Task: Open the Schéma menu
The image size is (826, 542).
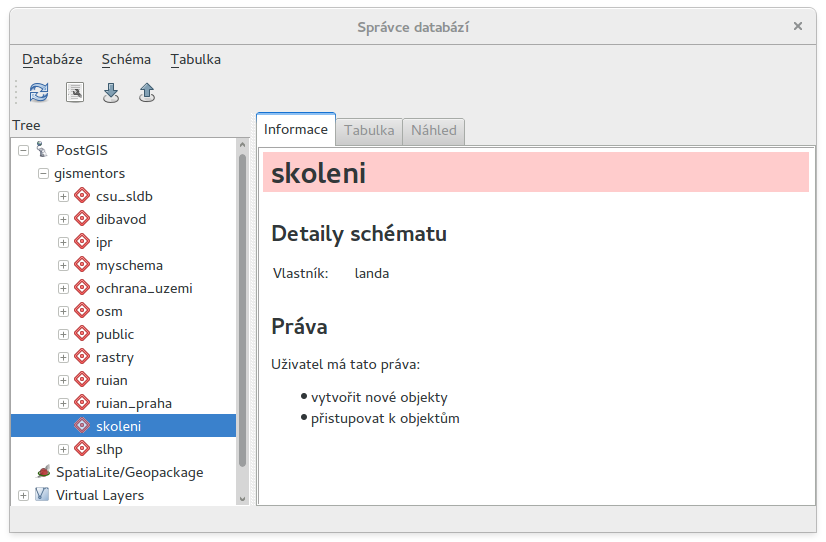Action: [x=126, y=60]
